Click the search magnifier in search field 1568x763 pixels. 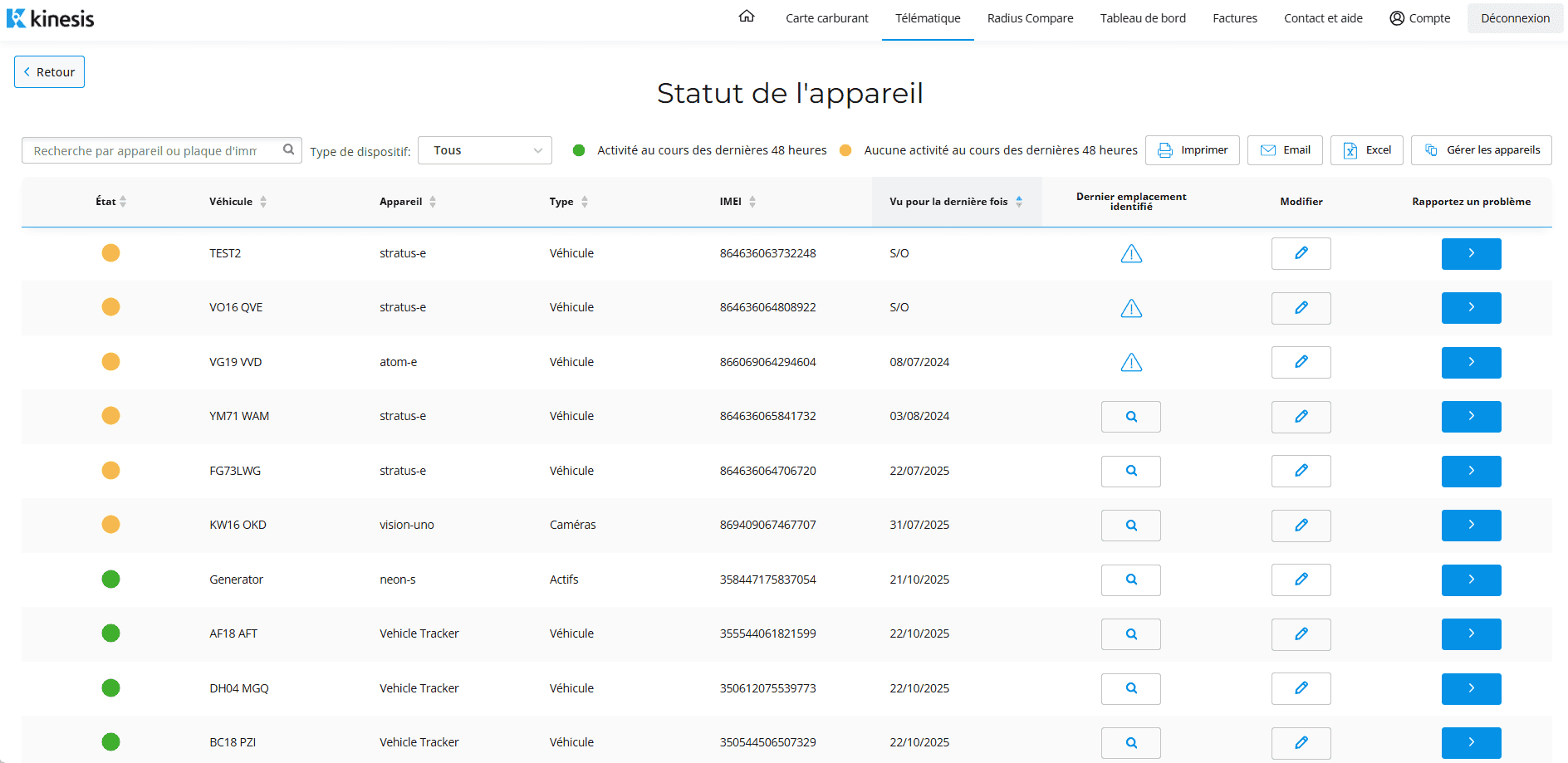pyautogui.click(x=288, y=150)
